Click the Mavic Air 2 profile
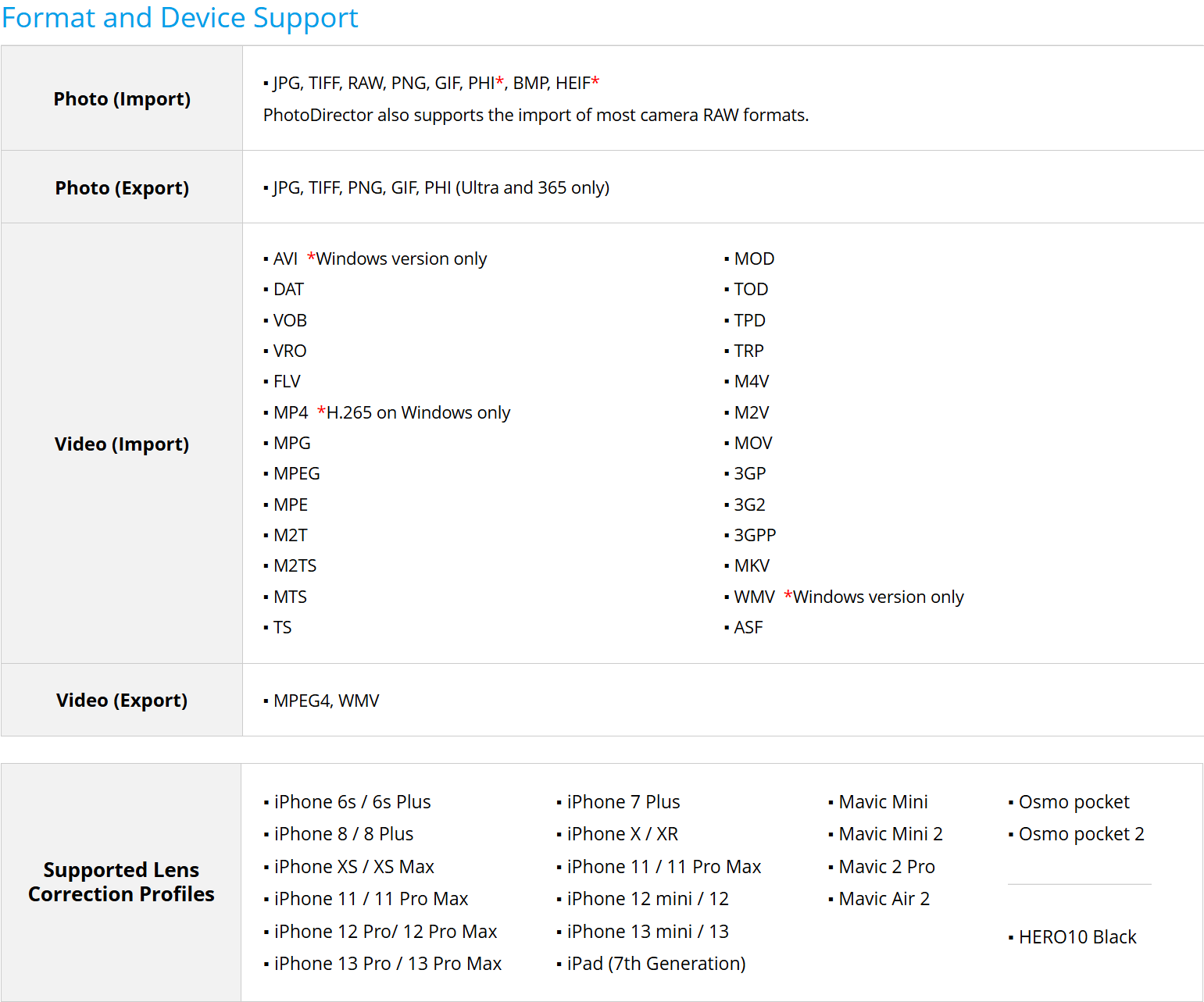This screenshot has width=1204, height=1002. pos(884,899)
